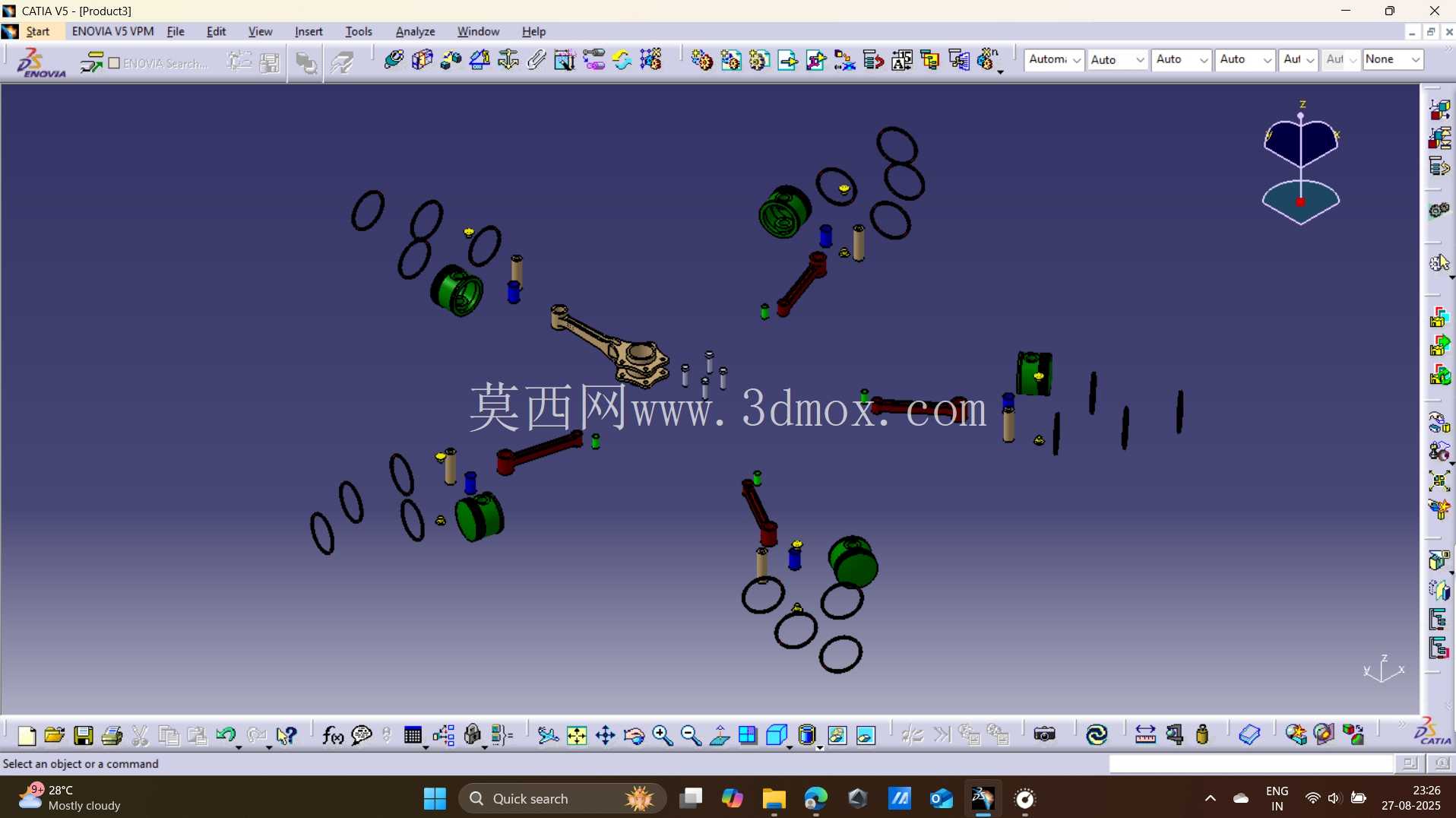Select the Rotate view tool

634,735
